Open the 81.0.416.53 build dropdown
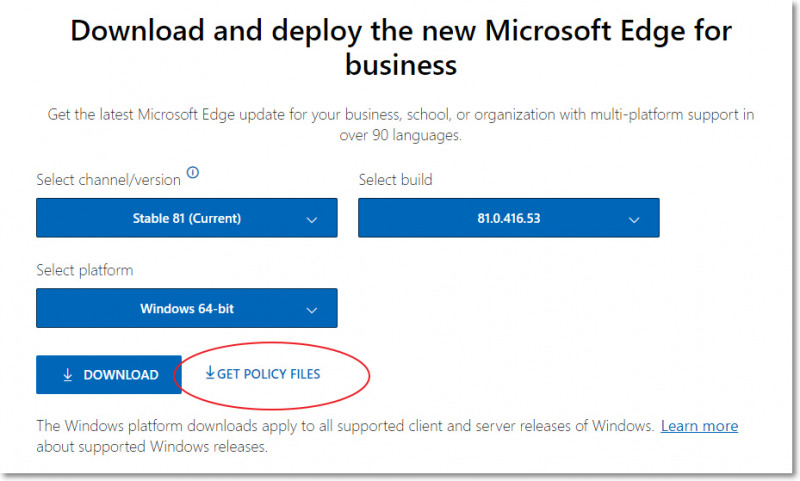The image size is (800, 481). coord(509,218)
